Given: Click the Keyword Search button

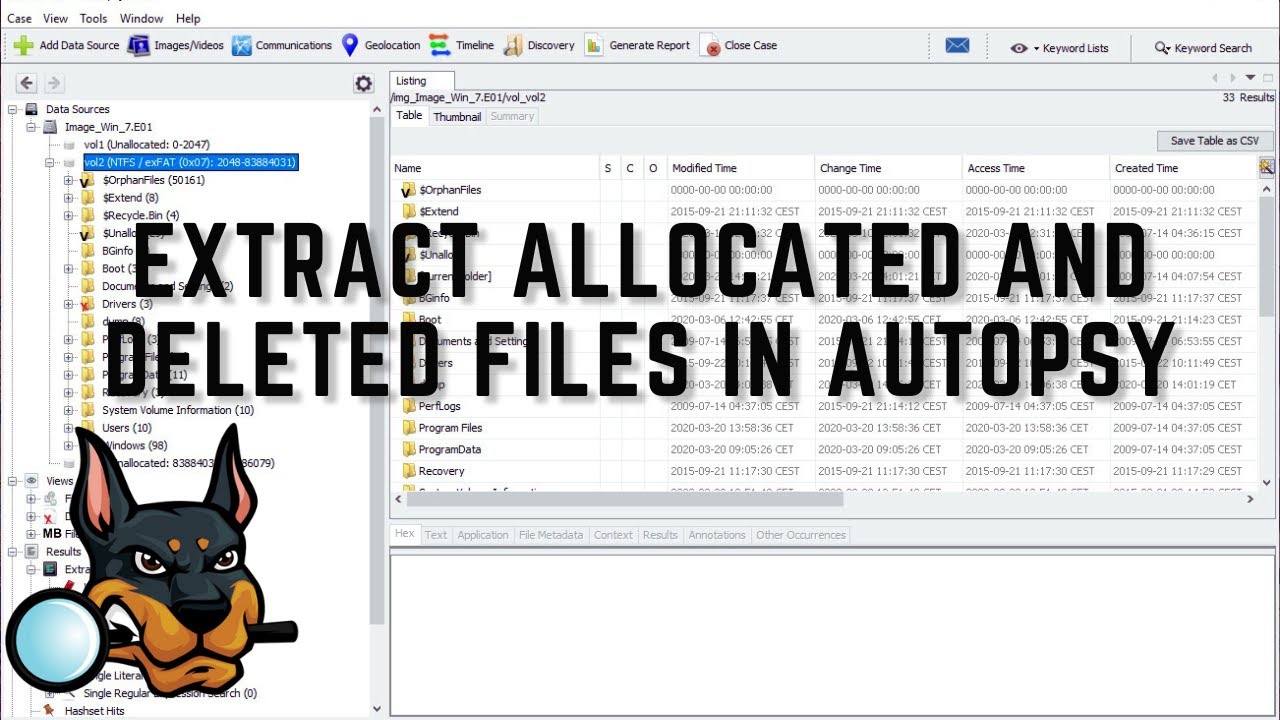Looking at the screenshot, I should [1203, 47].
